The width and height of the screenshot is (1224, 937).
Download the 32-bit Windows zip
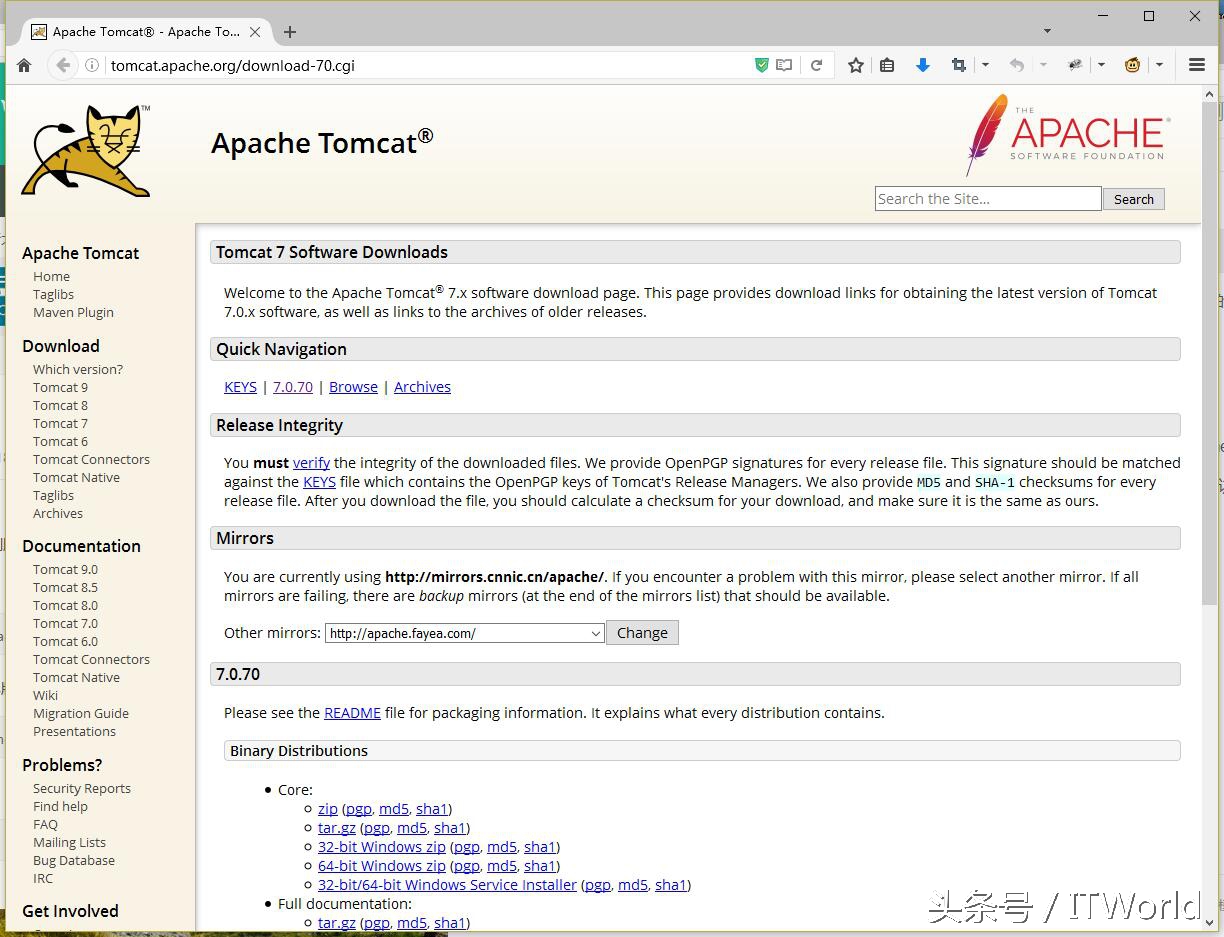click(x=382, y=847)
